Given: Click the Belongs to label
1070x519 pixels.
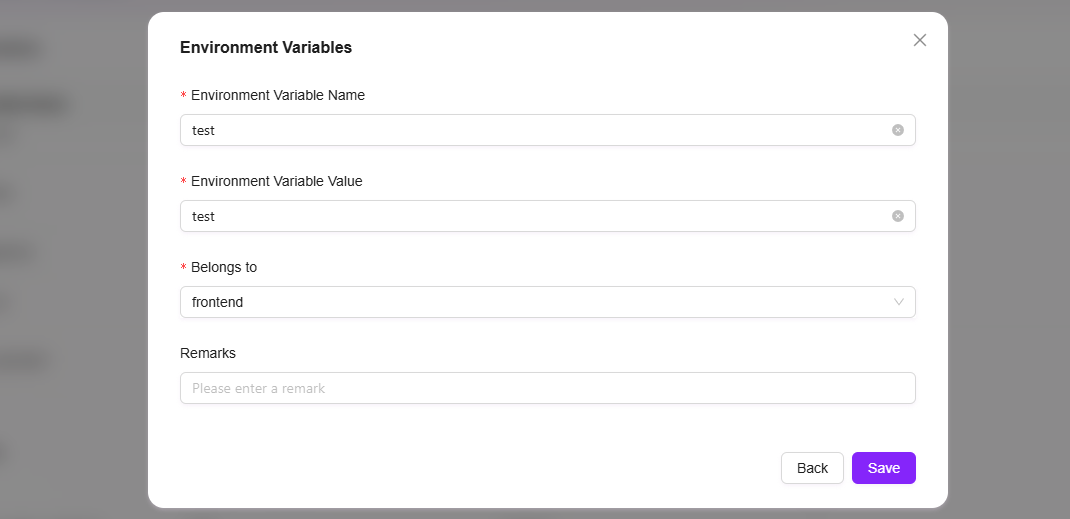Looking at the screenshot, I should pyautogui.click(x=224, y=267).
